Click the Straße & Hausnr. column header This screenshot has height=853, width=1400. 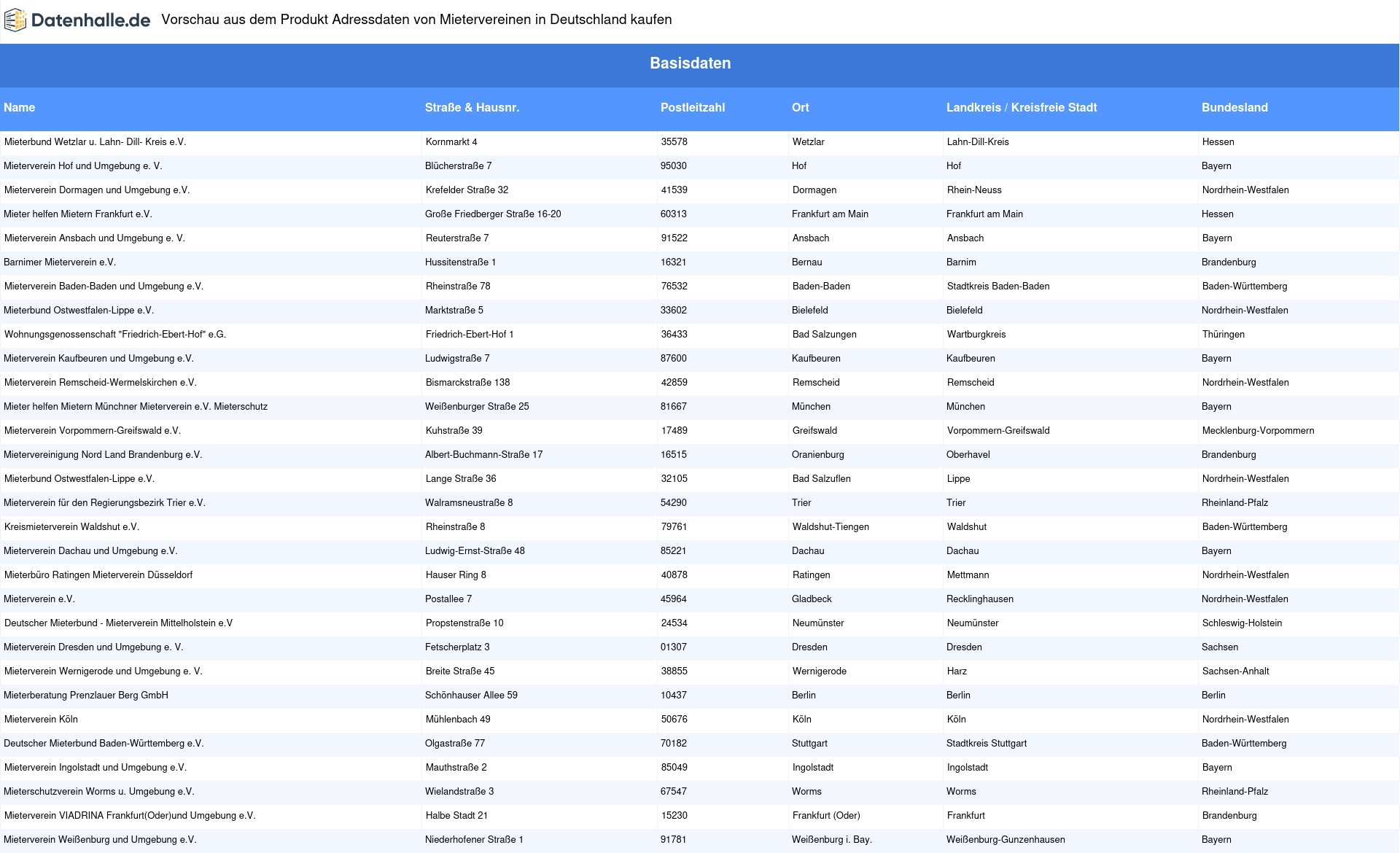472,107
